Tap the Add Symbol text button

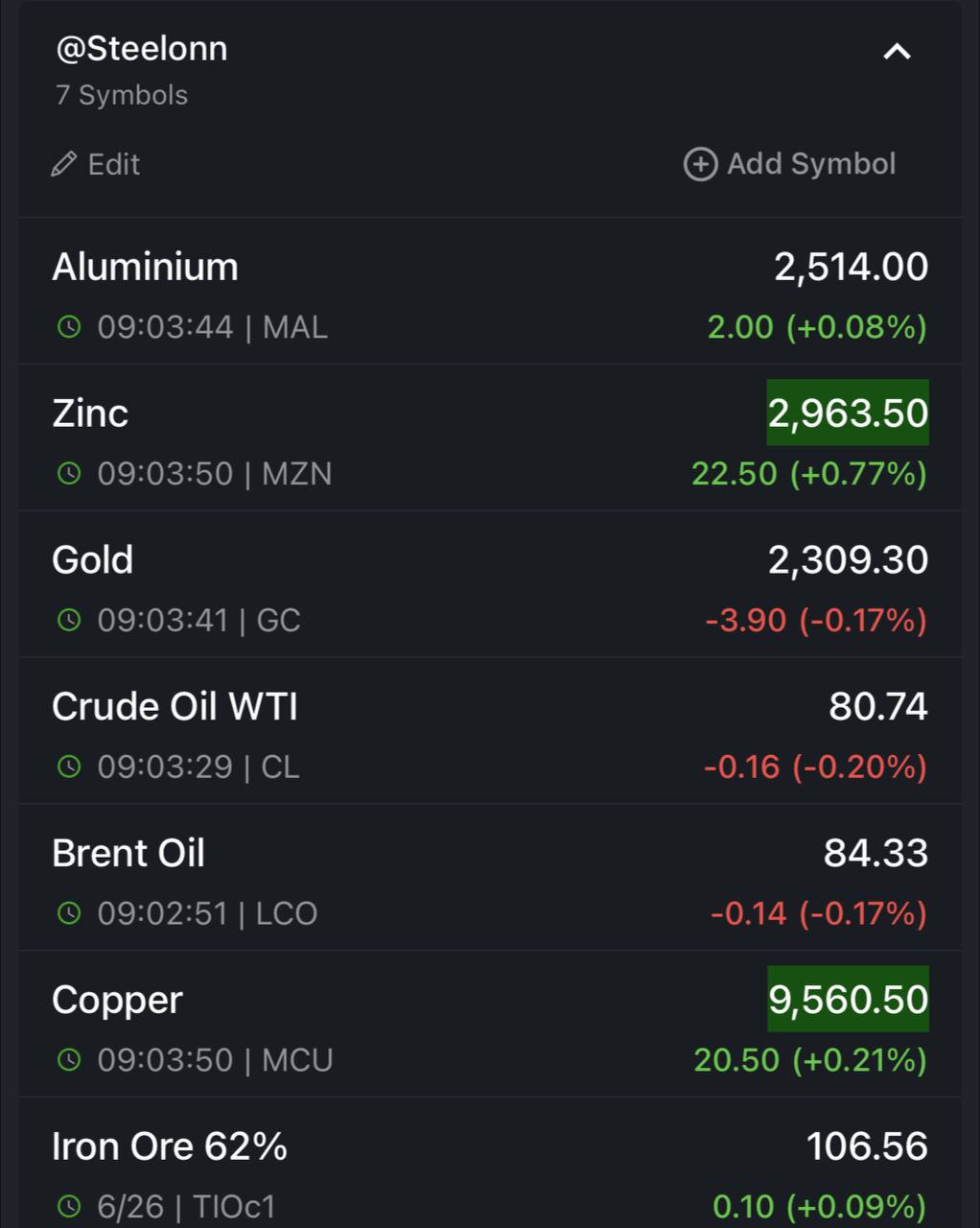click(811, 164)
